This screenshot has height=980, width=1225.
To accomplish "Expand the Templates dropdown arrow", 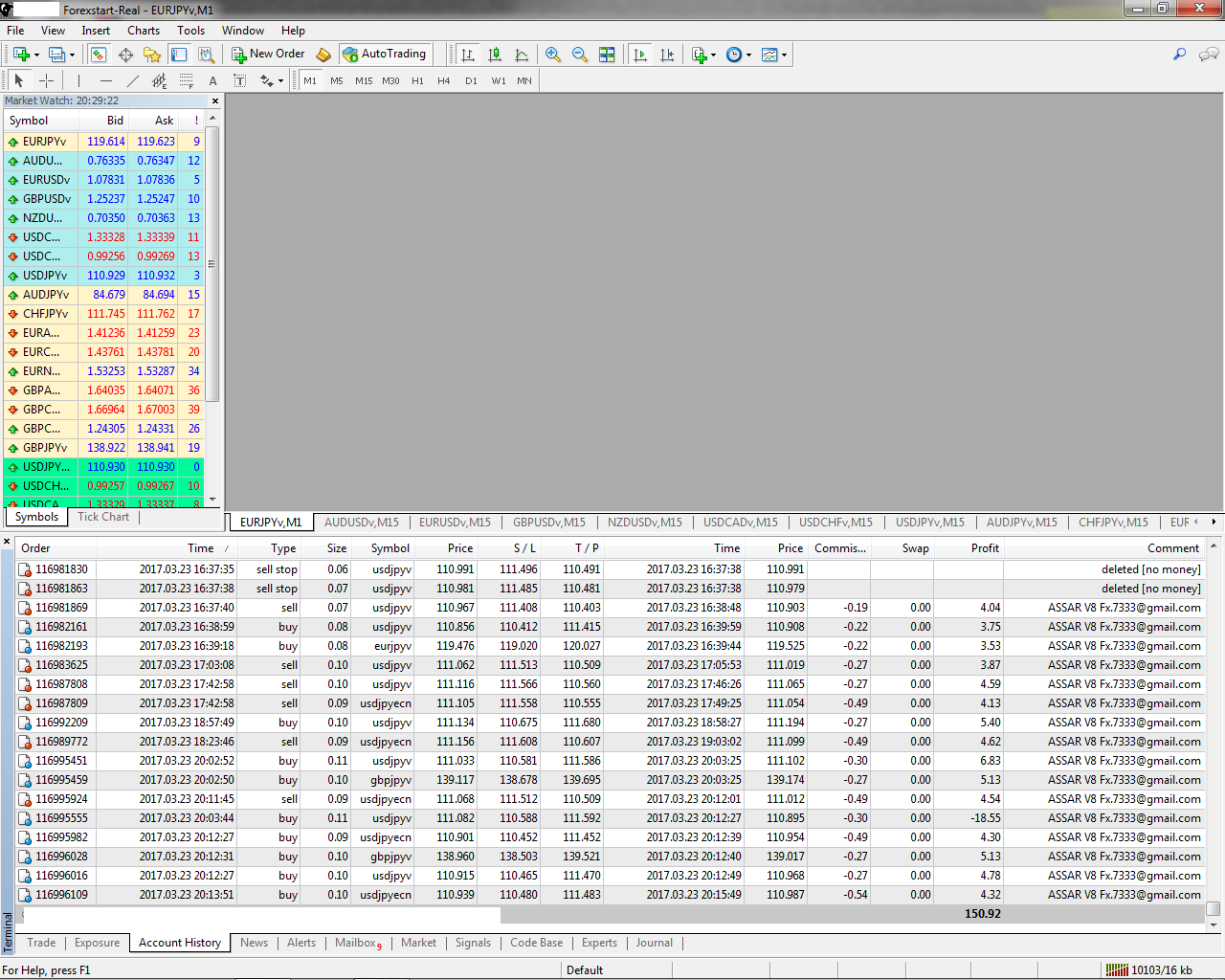I will point(785,56).
